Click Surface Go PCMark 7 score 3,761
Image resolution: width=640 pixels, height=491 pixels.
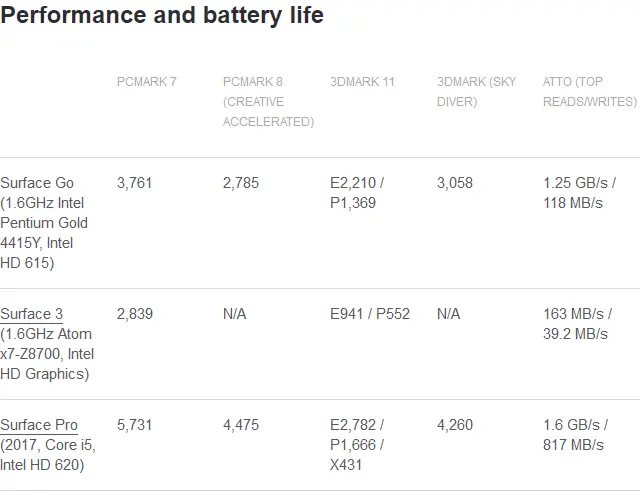tap(134, 183)
